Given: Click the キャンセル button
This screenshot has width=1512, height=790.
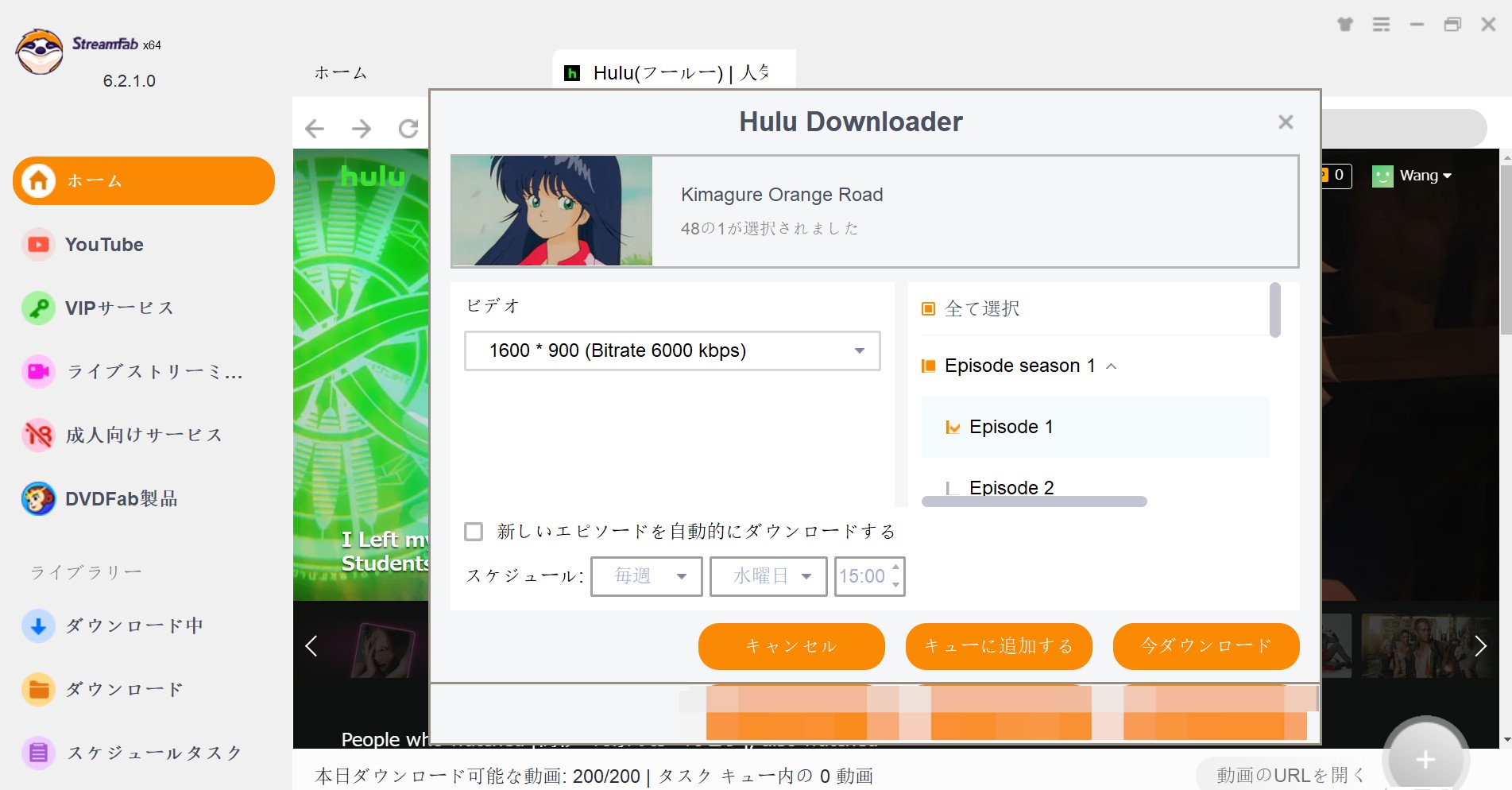Looking at the screenshot, I should tap(791, 646).
